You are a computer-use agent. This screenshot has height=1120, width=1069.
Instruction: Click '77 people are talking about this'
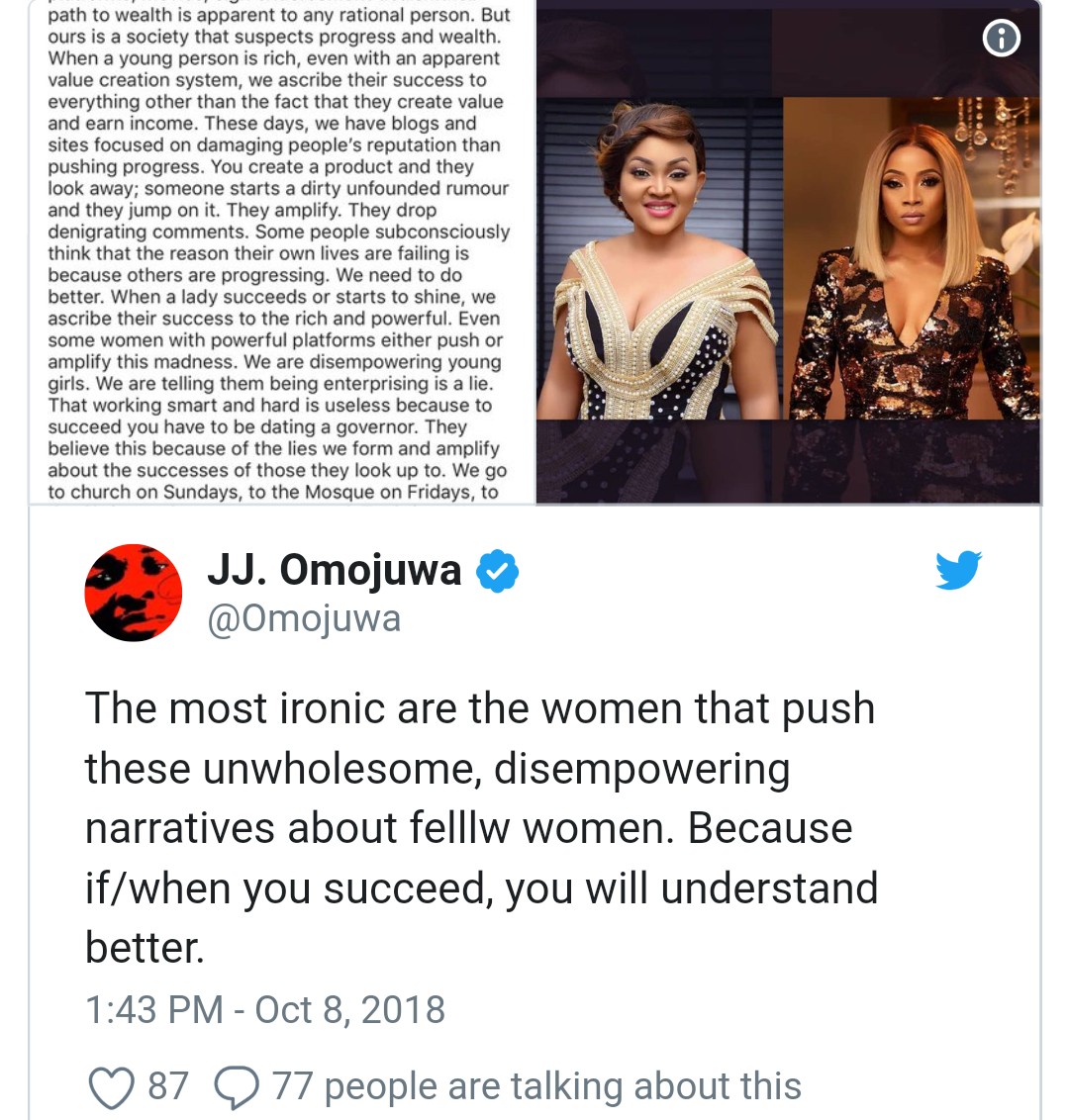point(536,1086)
